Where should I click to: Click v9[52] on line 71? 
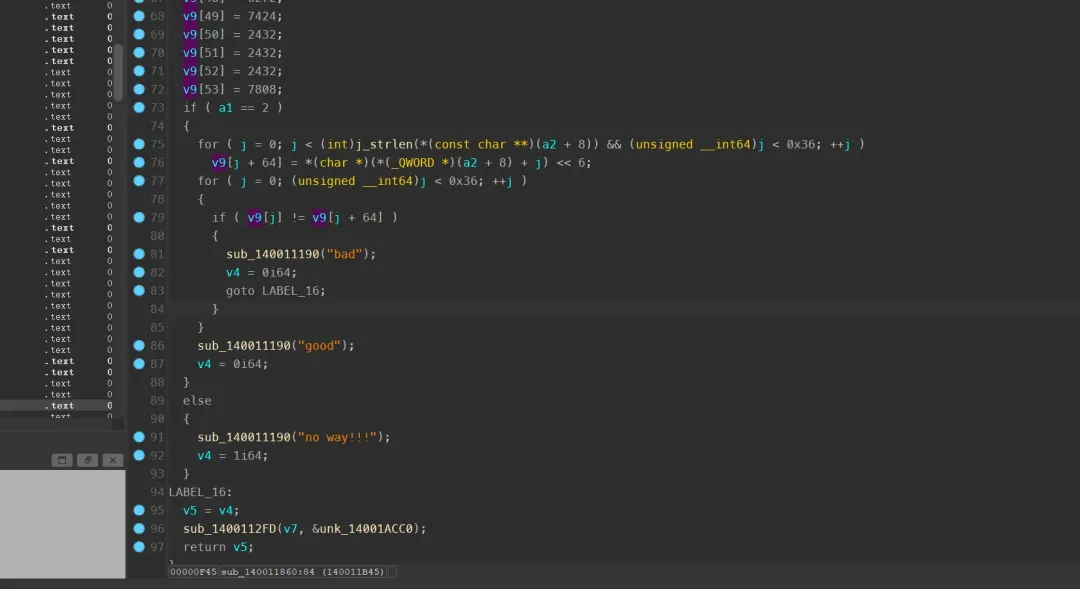click(204, 71)
